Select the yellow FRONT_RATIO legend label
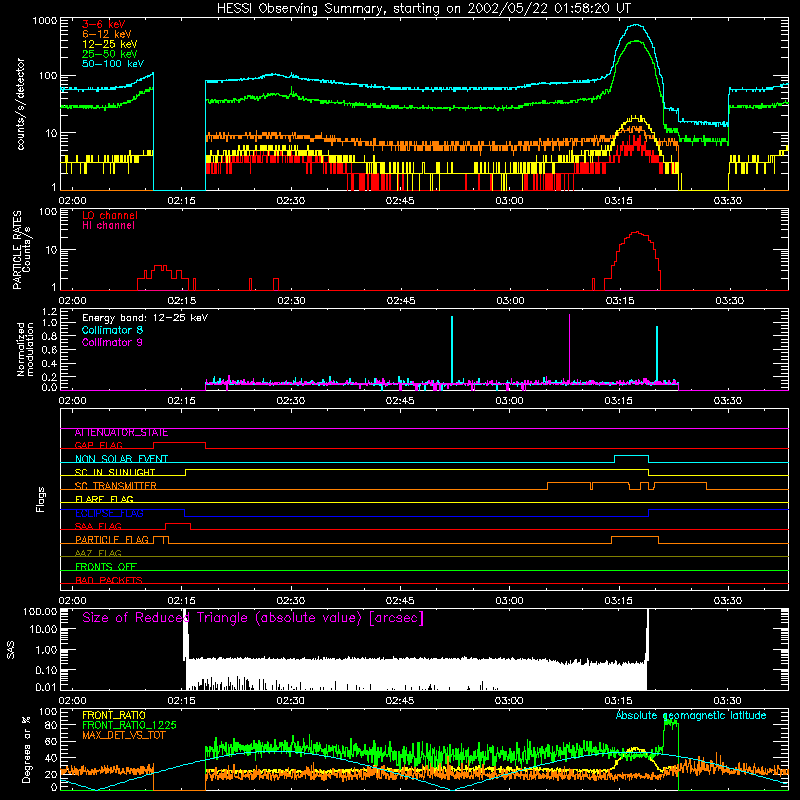The width and height of the screenshot is (800, 800). 114,715
